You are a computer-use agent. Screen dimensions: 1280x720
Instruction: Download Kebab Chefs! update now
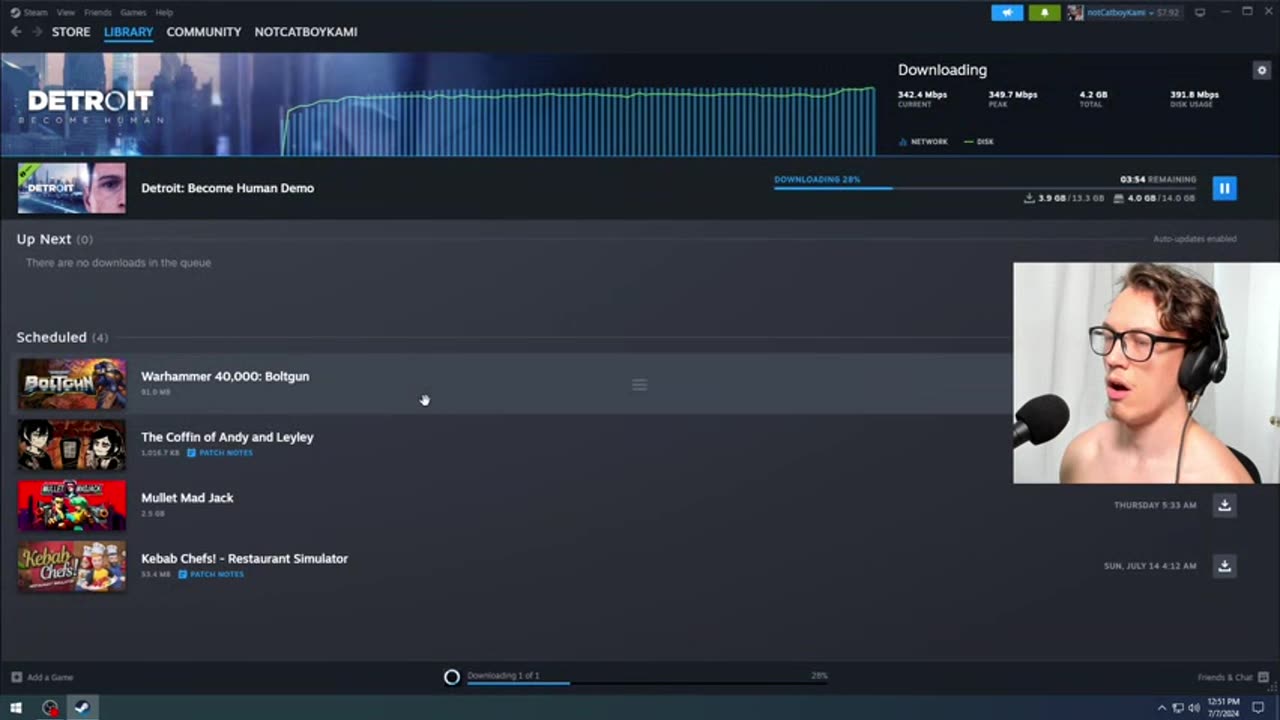click(x=1224, y=566)
